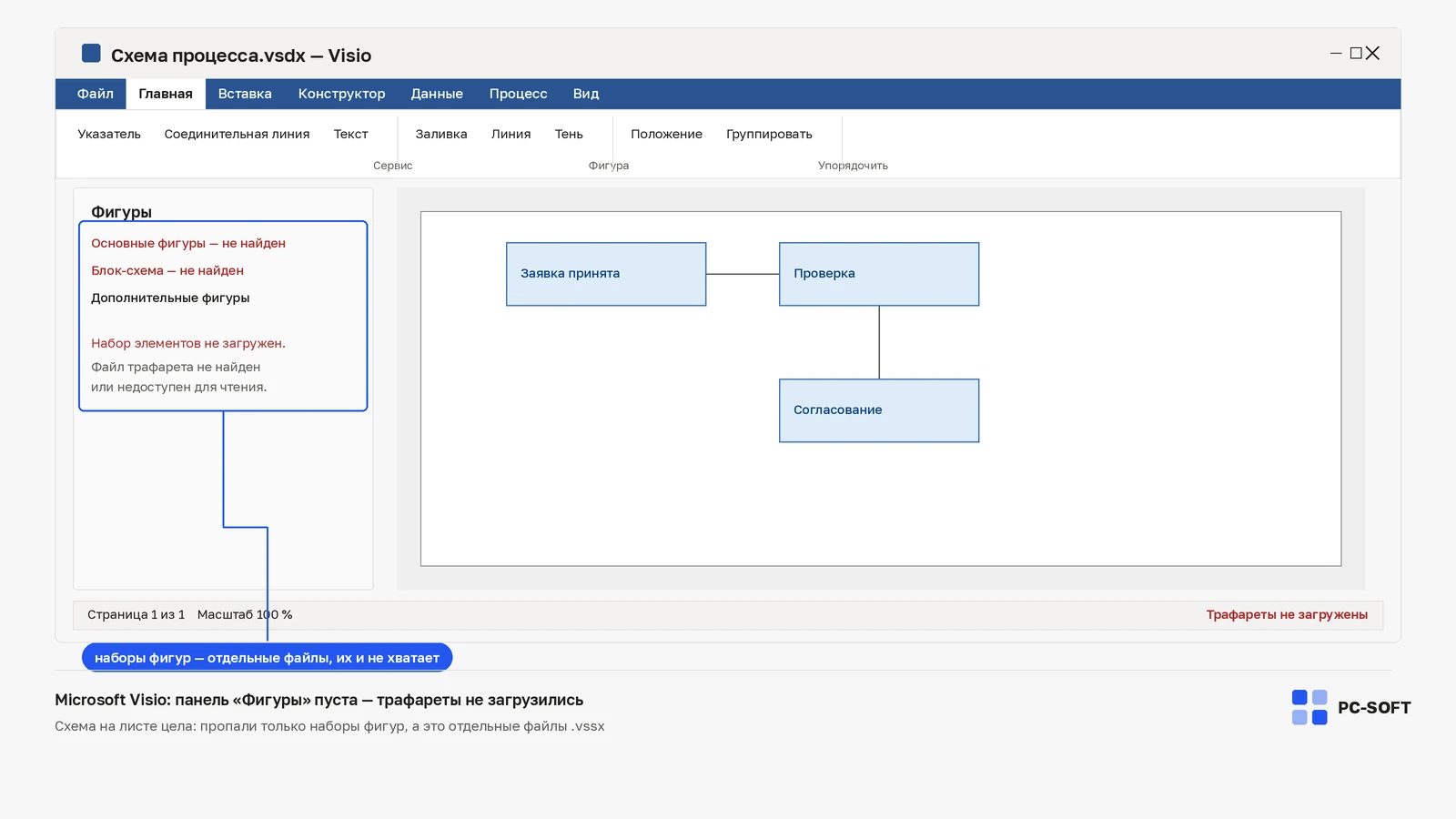Activate the Соединительная линия tool

[x=237, y=134]
